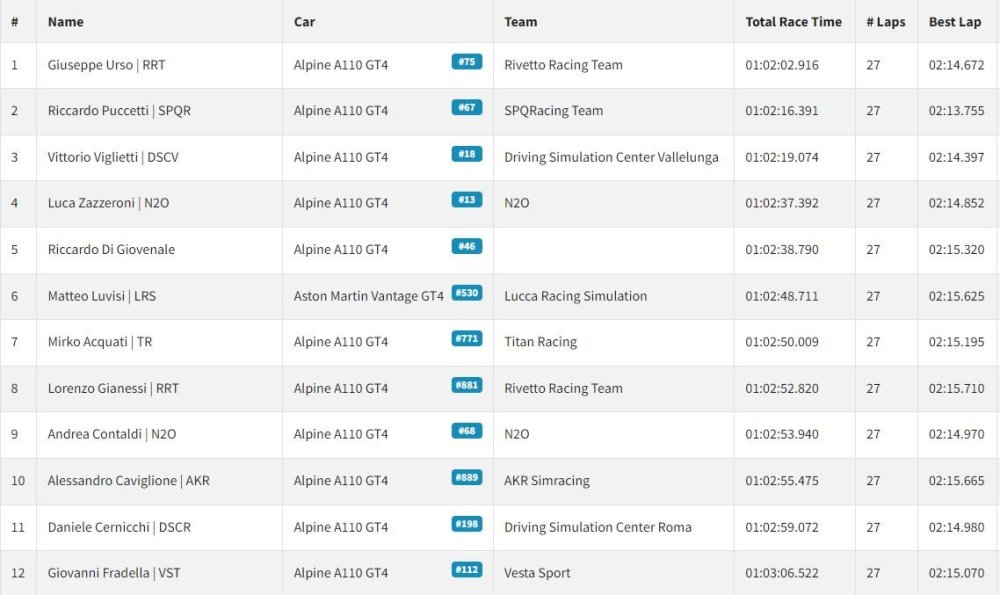
Task: Sort by Total Race Time header
Action: [793, 22]
